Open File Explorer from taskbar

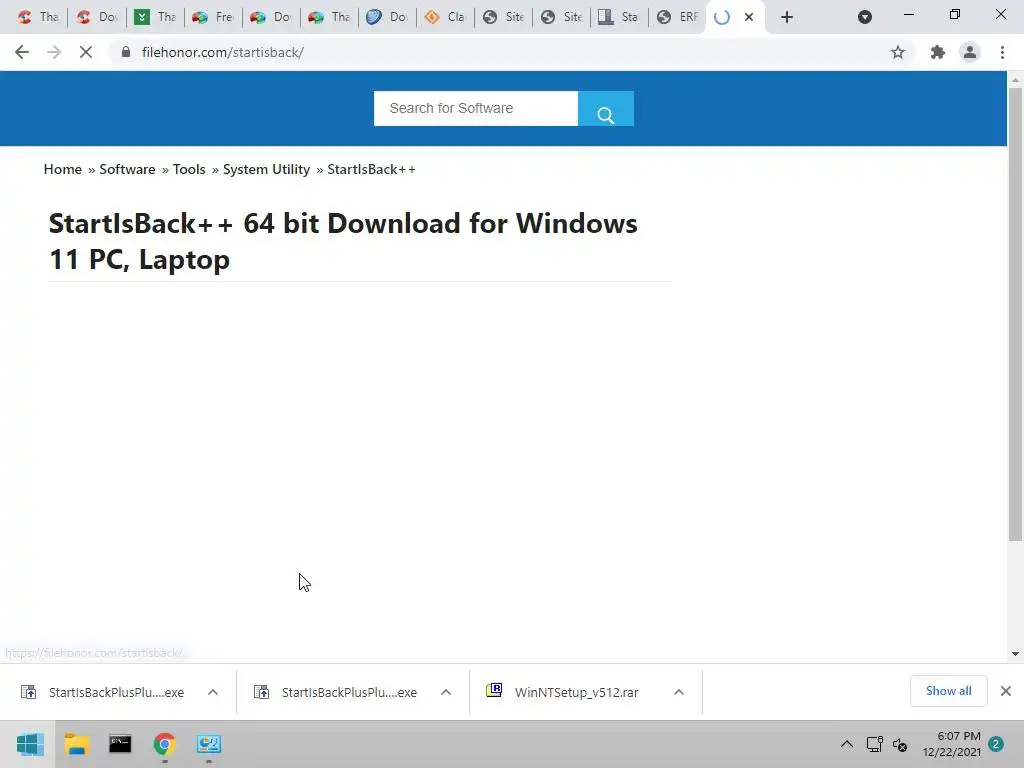(x=76, y=744)
